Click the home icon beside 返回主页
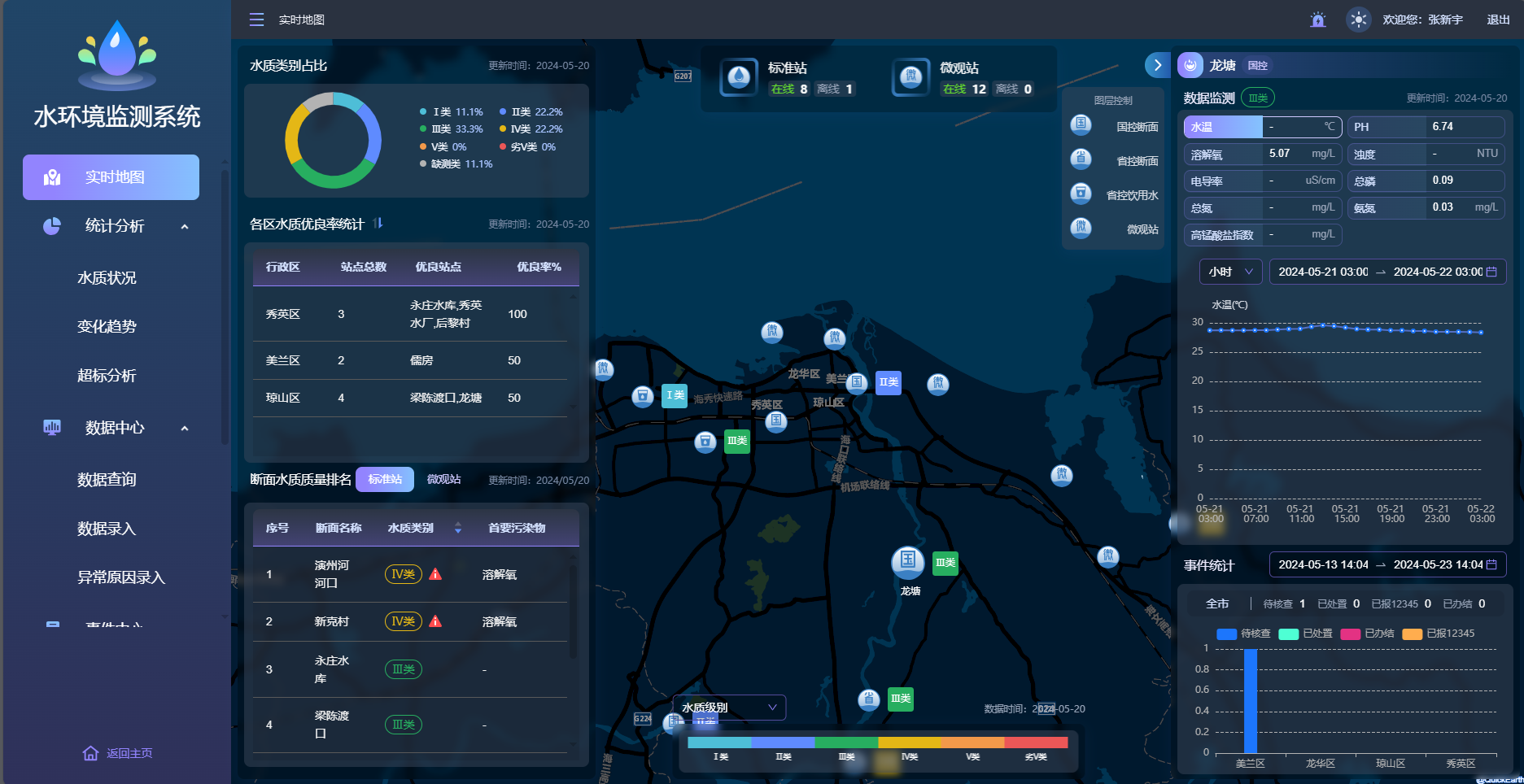1524x784 pixels. [90, 753]
